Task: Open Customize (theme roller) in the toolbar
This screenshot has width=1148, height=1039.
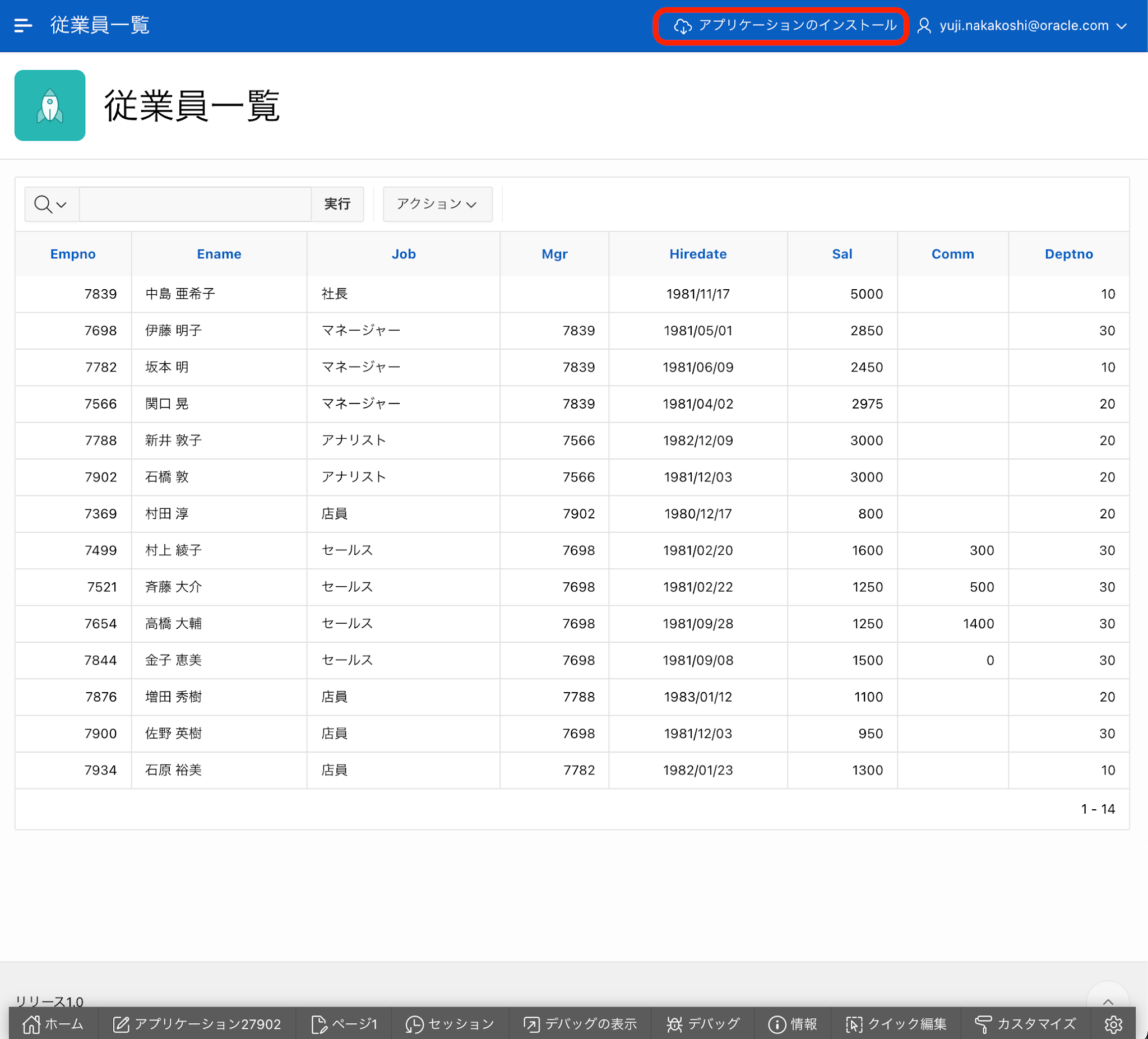Action: (1026, 1024)
